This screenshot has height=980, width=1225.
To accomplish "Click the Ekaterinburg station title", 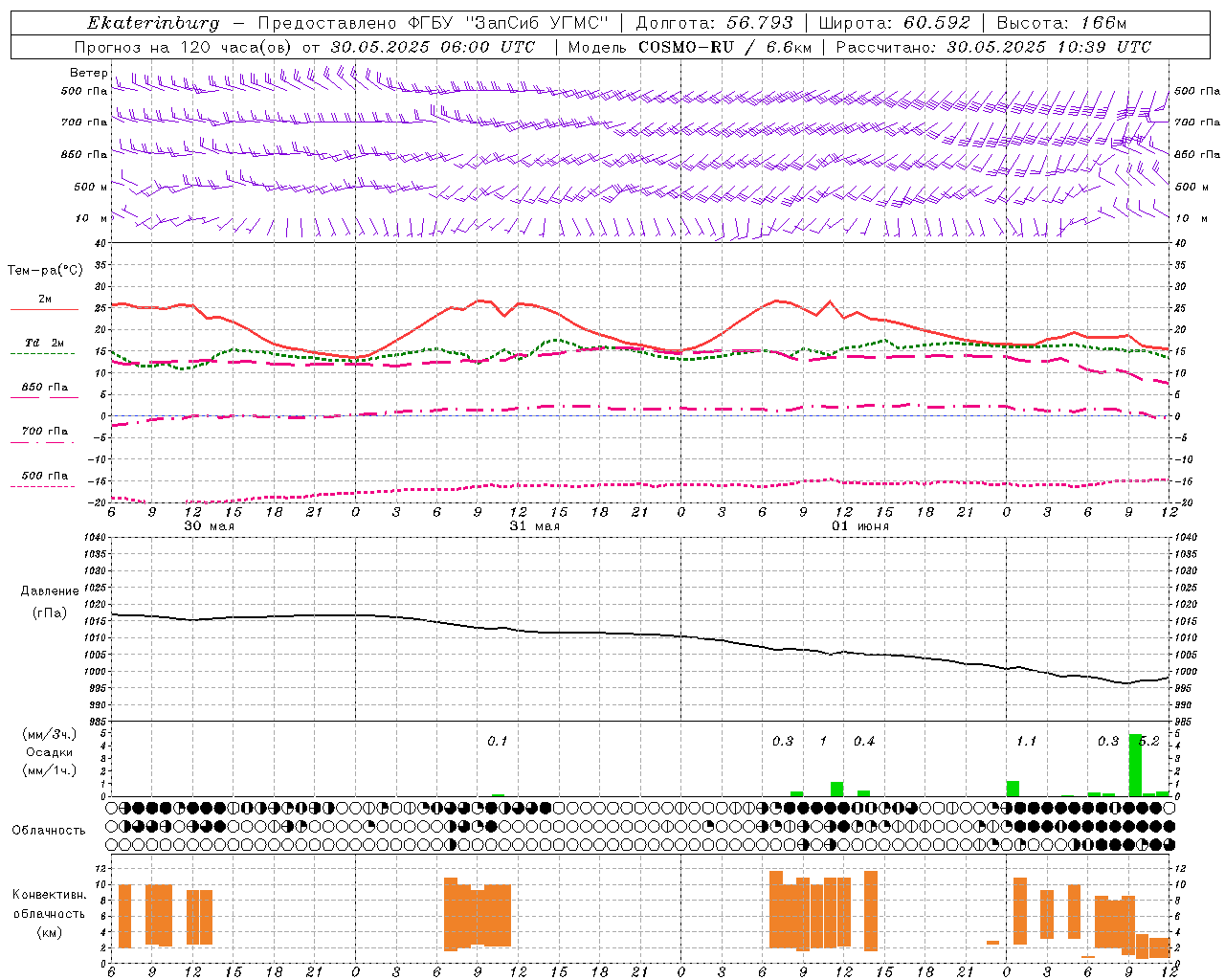I will 153,23.
